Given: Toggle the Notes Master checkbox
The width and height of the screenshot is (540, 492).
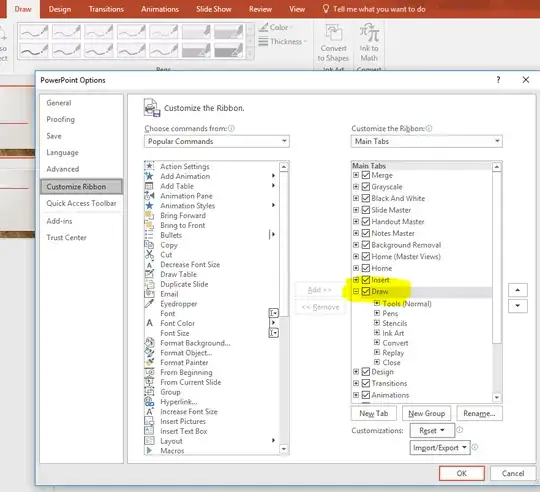Looking at the screenshot, I should [366, 233].
